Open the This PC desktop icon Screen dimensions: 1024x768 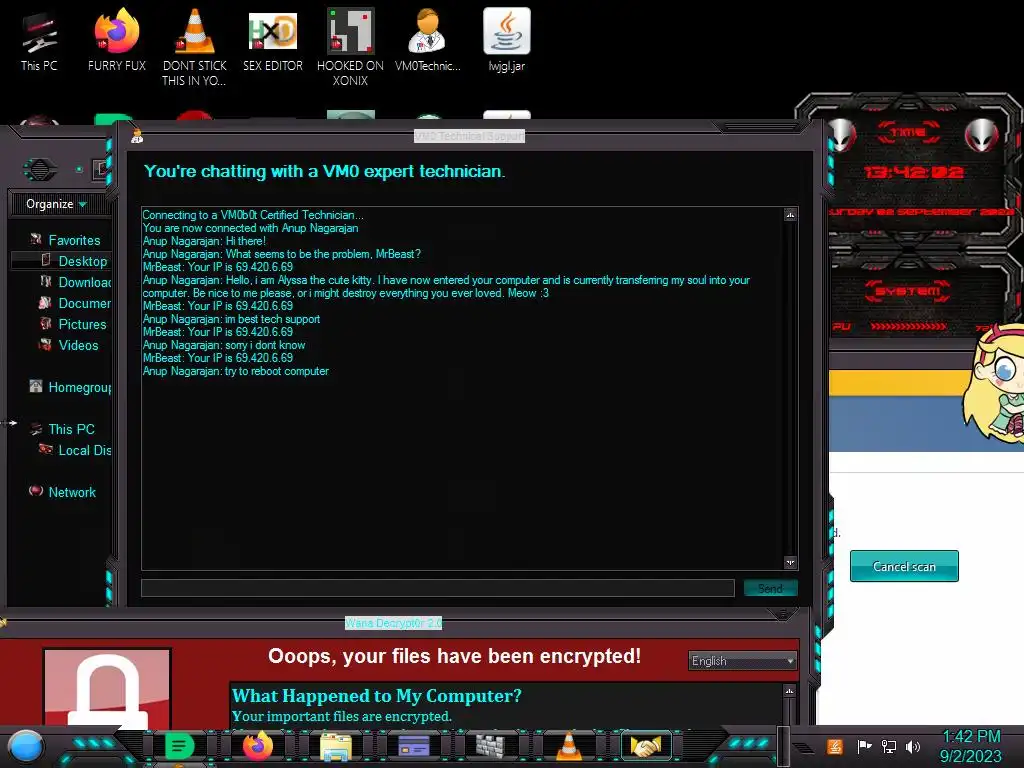pyautogui.click(x=39, y=40)
